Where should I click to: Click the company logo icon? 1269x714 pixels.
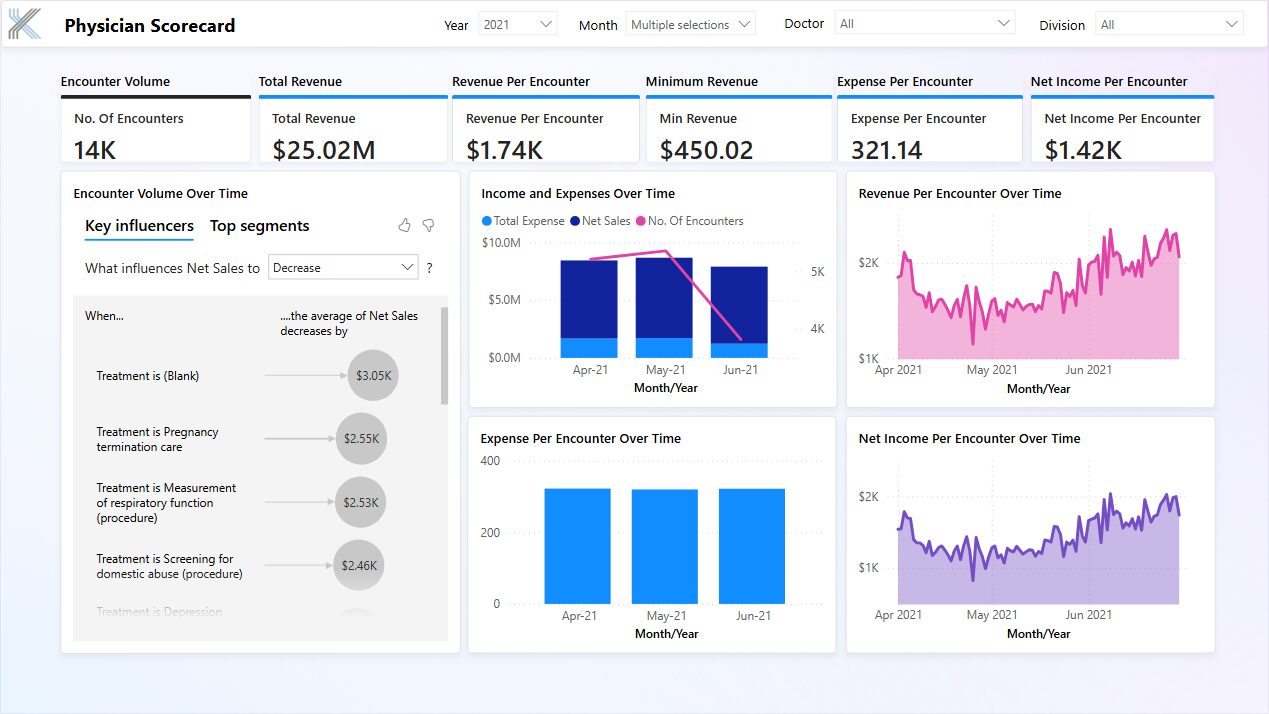pos(25,24)
